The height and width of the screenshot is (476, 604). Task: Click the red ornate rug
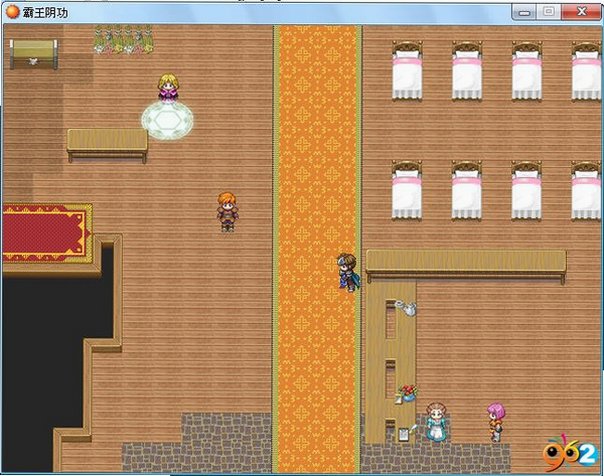point(47,233)
